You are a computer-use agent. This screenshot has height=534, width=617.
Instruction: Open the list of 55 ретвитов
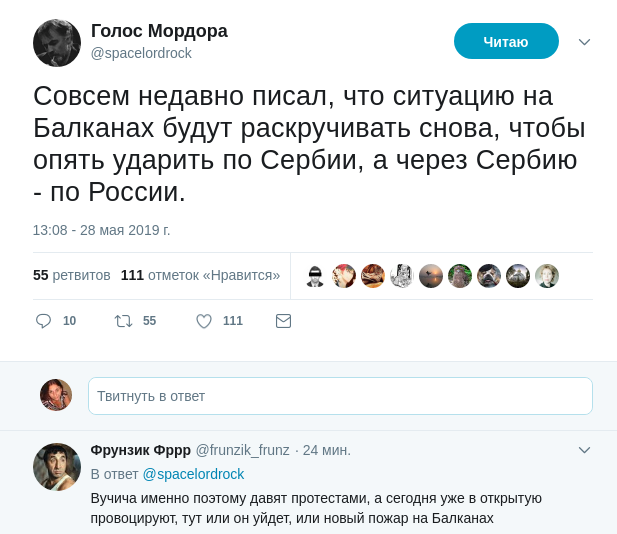(72, 275)
